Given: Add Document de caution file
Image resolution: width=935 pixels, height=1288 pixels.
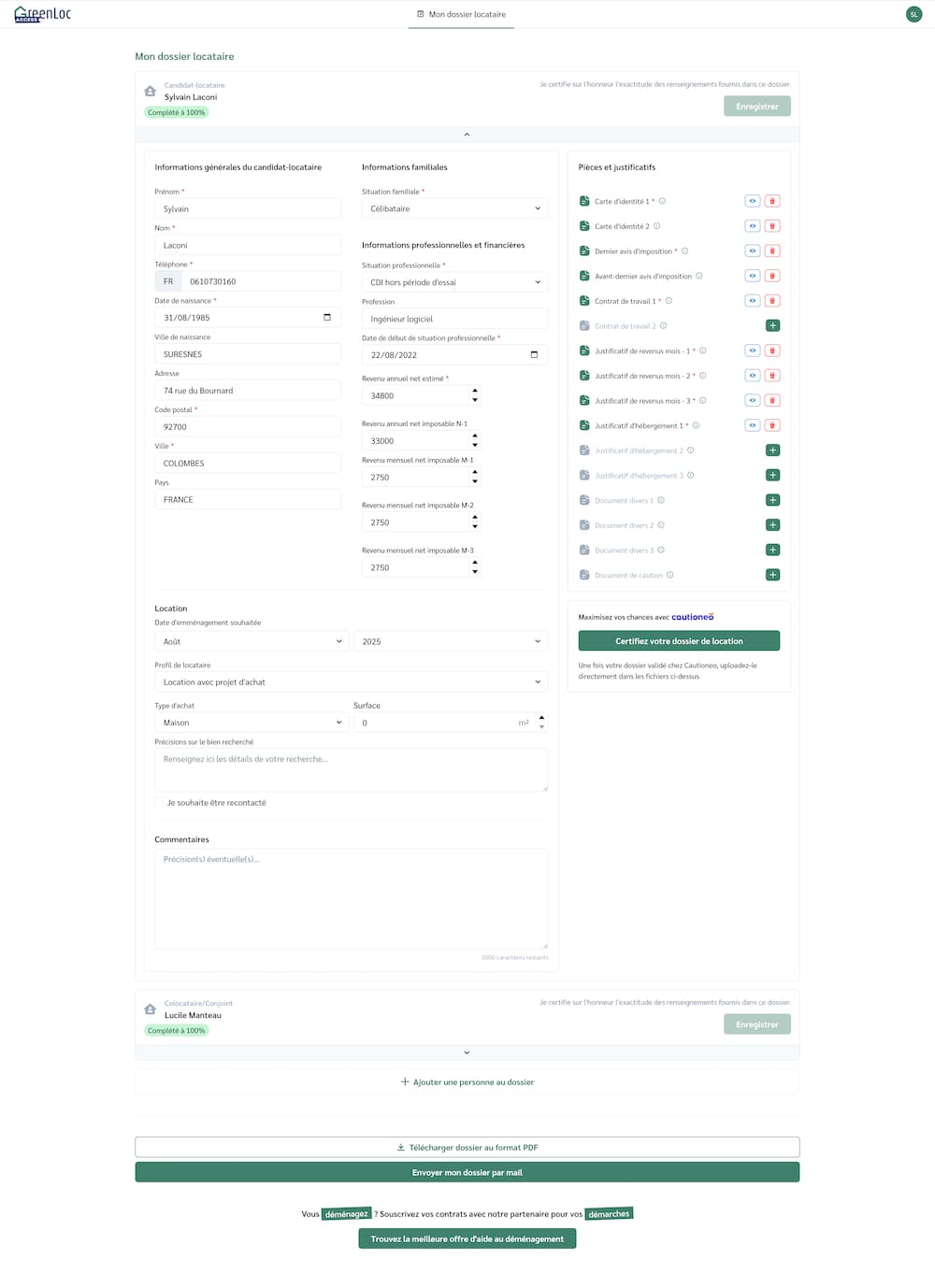Looking at the screenshot, I should tap(772, 575).
